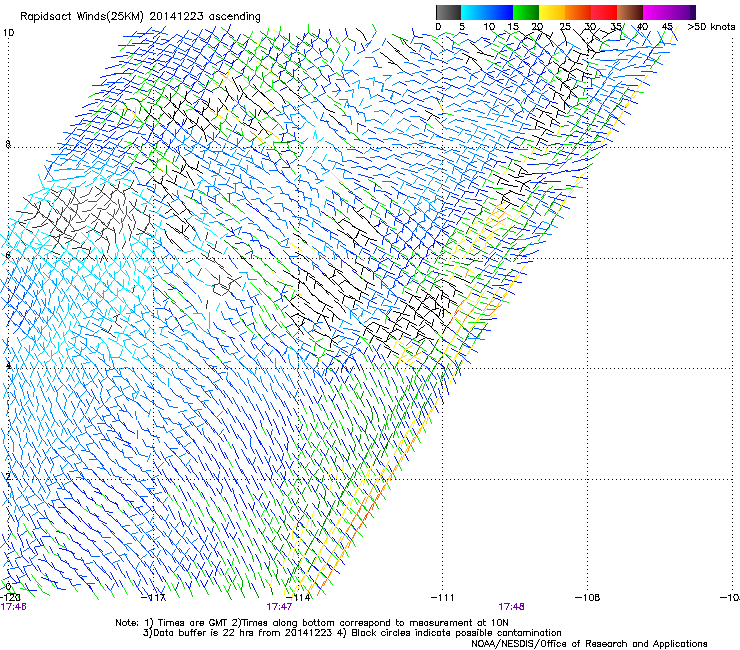Click the legend tick label '45'

[x=667, y=27]
